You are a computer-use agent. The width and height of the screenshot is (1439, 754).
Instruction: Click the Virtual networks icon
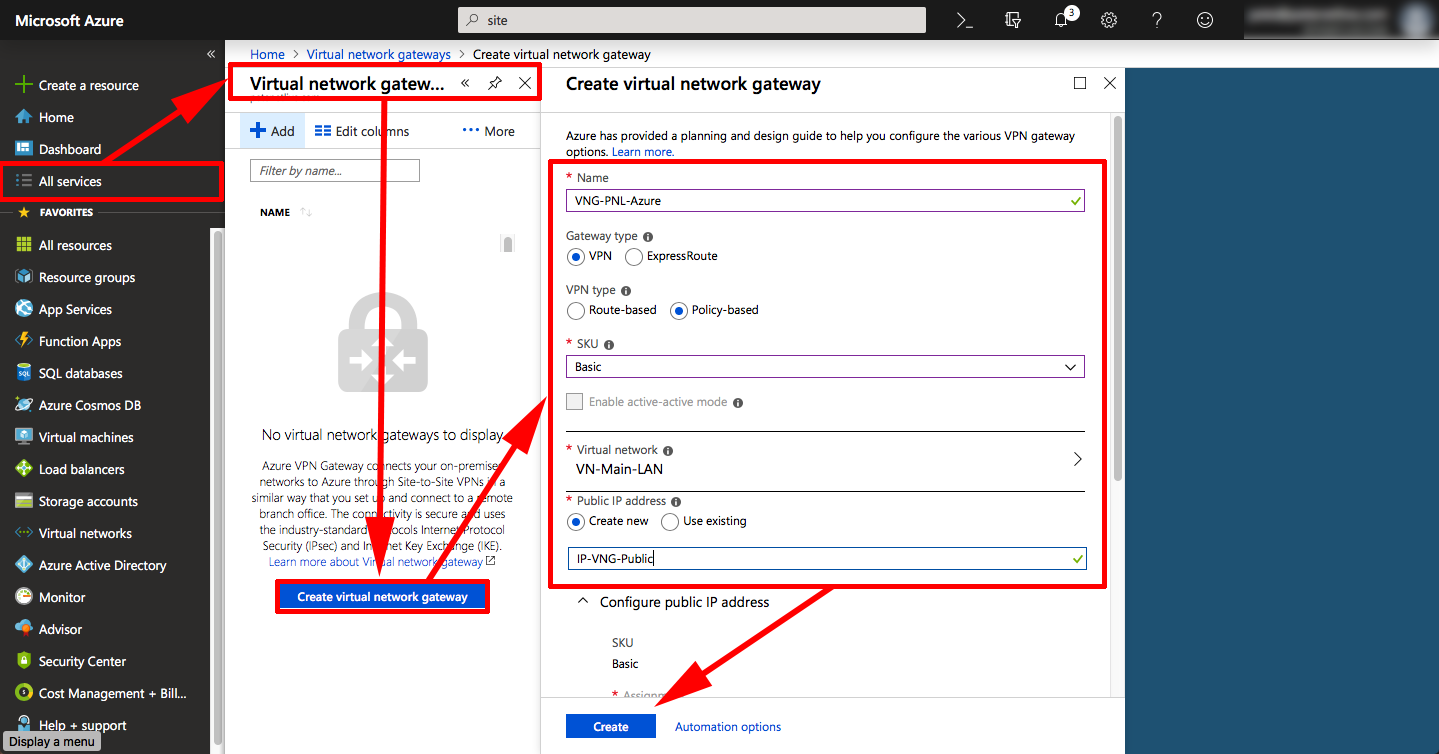(x=24, y=533)
